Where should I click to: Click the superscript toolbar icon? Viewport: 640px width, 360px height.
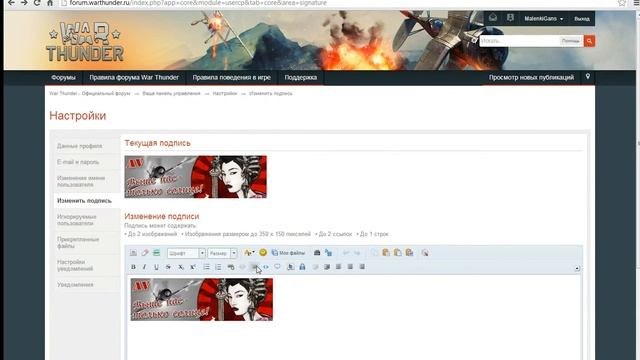(193, 267)
